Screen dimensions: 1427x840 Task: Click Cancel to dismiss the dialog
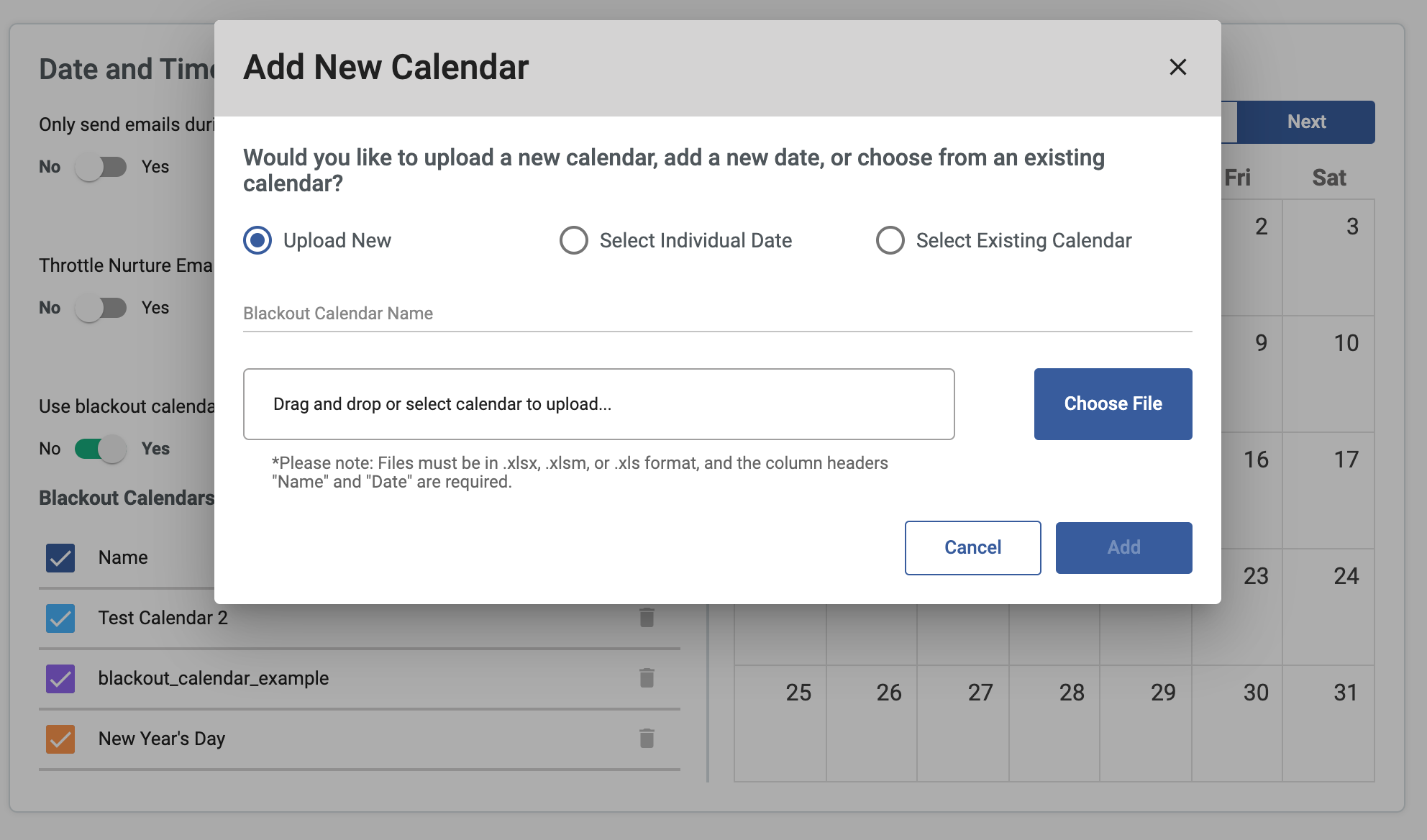pyautogui.click(x=972, y=547)
